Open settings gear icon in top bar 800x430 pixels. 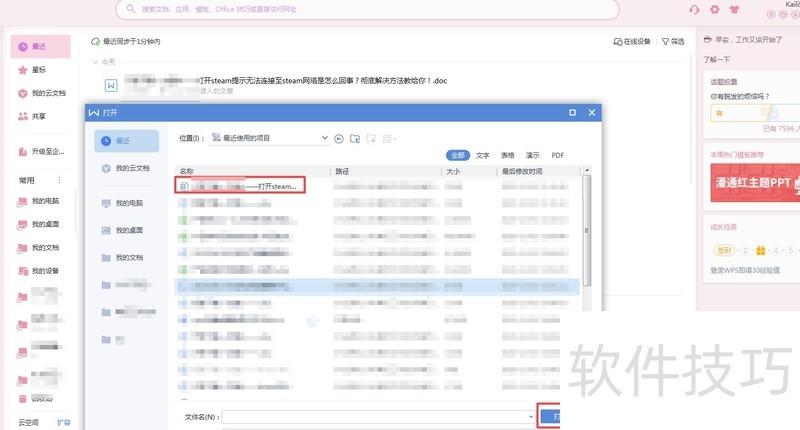point(714,9)
